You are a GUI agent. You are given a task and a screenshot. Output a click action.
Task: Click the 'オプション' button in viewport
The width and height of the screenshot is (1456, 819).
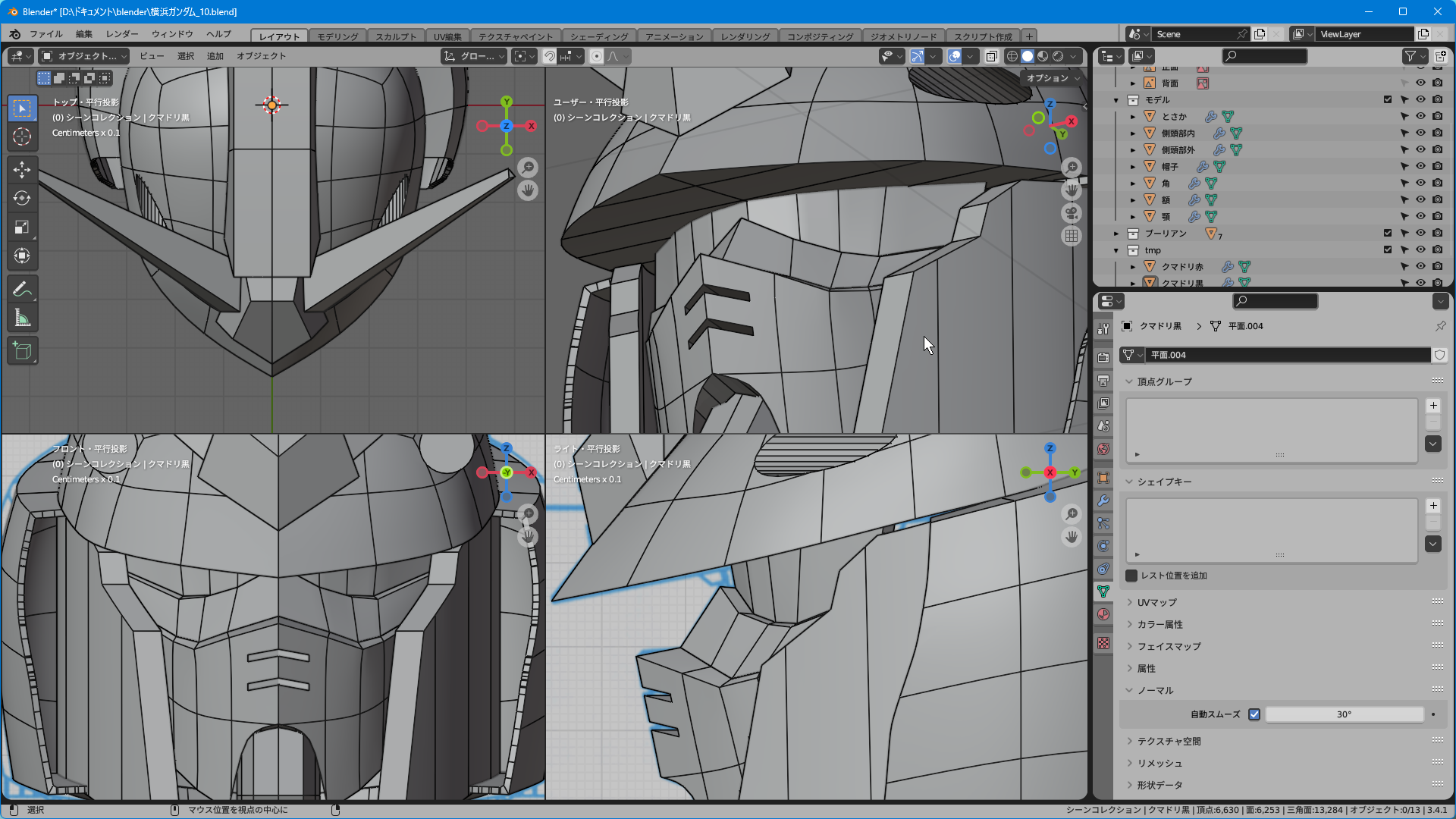[x=1052, y=78]
